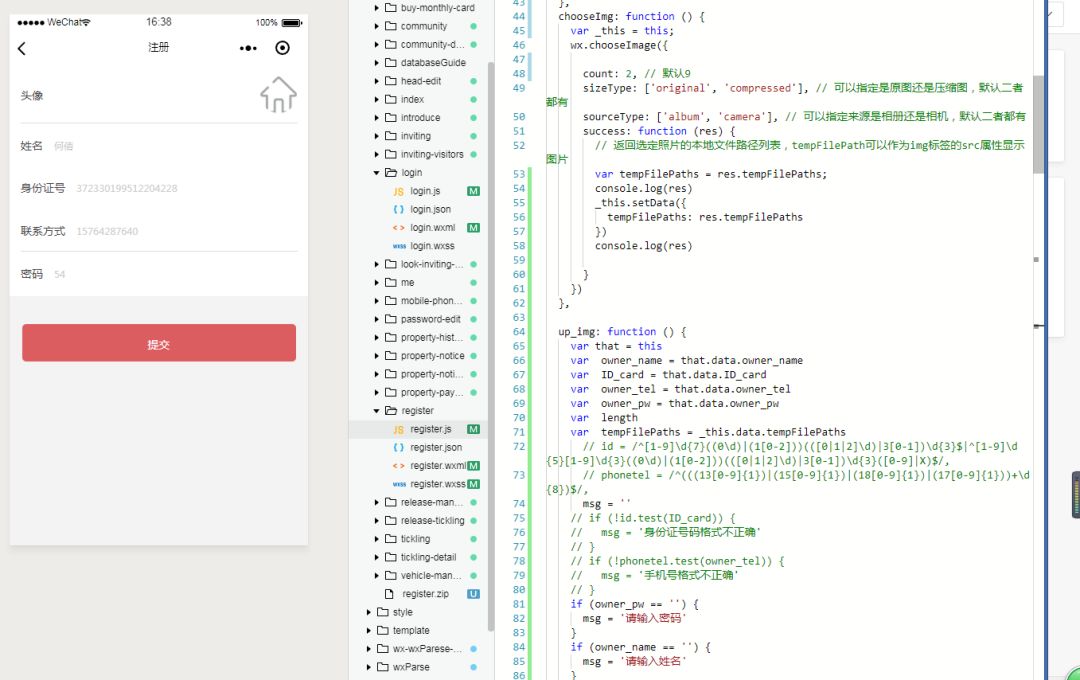Image resolution: width=1080 pixels, height=680 pixels.
Task: Click the green dot beside community folder
Action: [x=473, y=26]
